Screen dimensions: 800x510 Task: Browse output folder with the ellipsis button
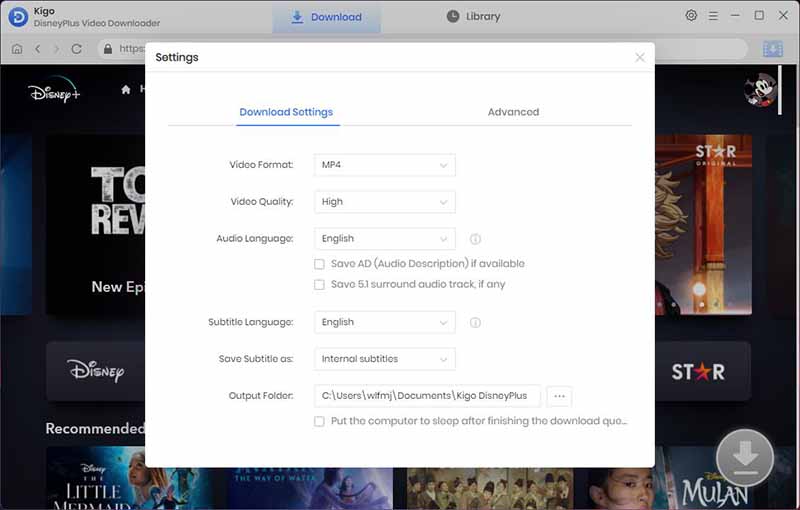pos(559,396)
